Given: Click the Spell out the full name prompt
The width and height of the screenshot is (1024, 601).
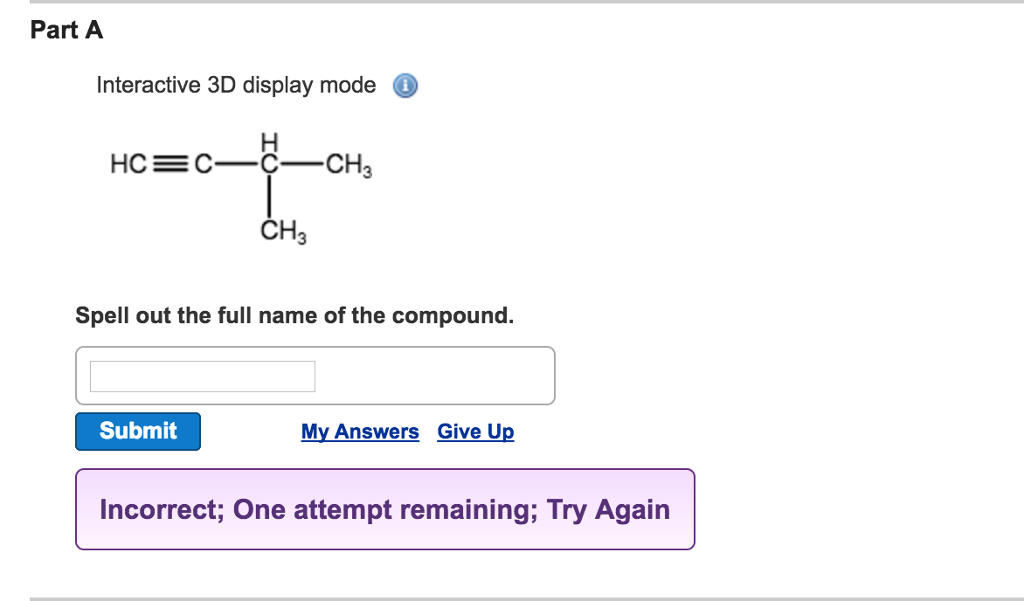Looking at the screenshot, I should coord(295,315).
